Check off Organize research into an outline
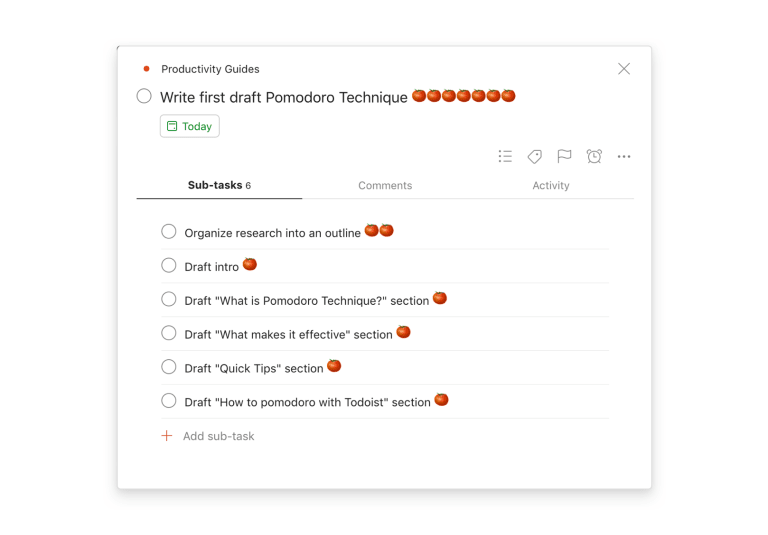This screenshot has width=768, height=535. 169,231
